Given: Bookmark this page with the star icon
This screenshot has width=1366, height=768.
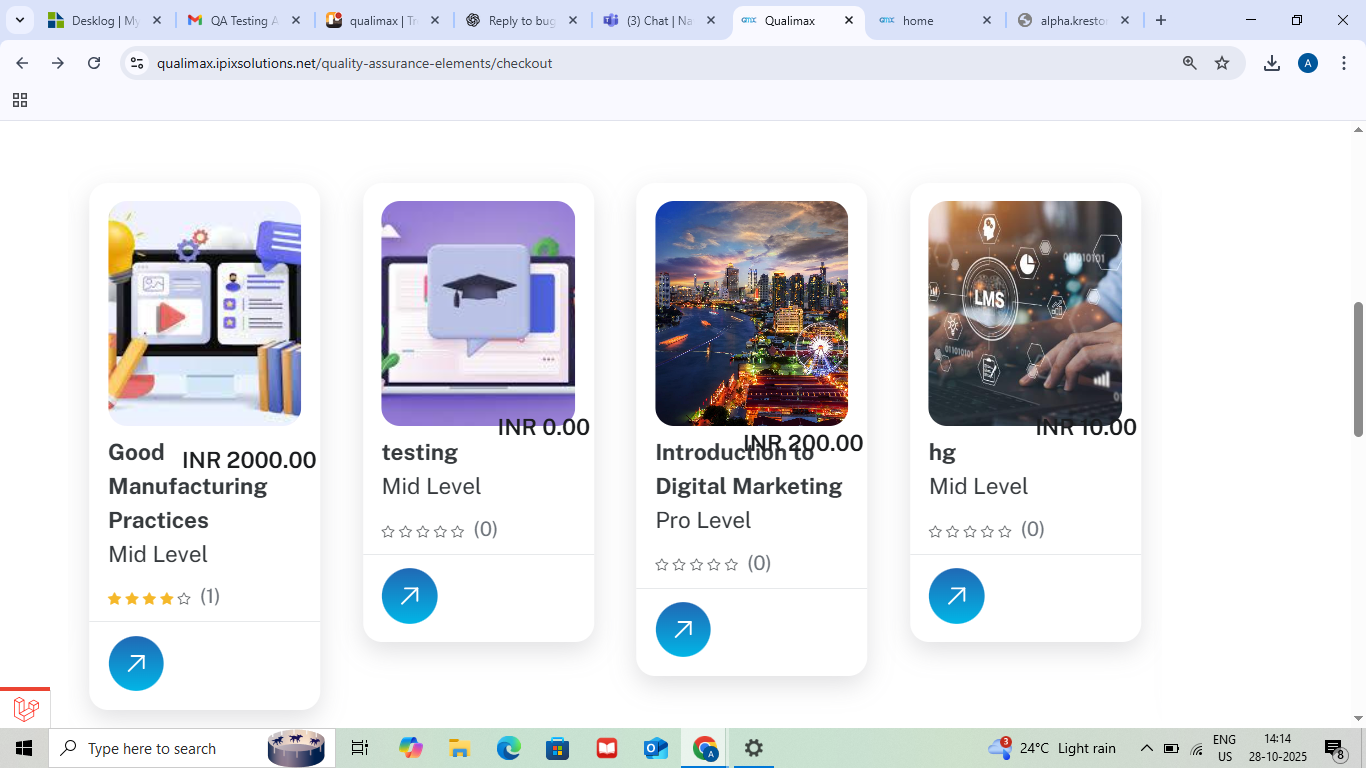Looking at the screenshot, I should point(1222,63).
